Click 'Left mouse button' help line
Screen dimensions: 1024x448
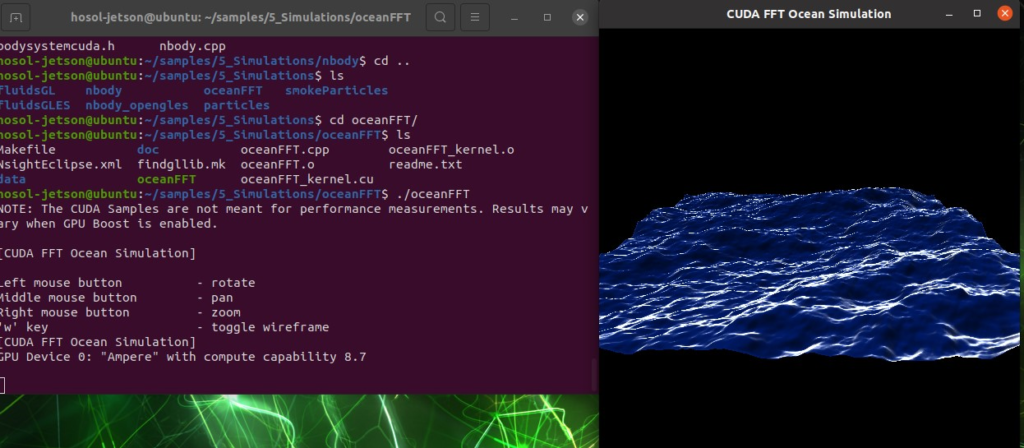click(127, 283)
